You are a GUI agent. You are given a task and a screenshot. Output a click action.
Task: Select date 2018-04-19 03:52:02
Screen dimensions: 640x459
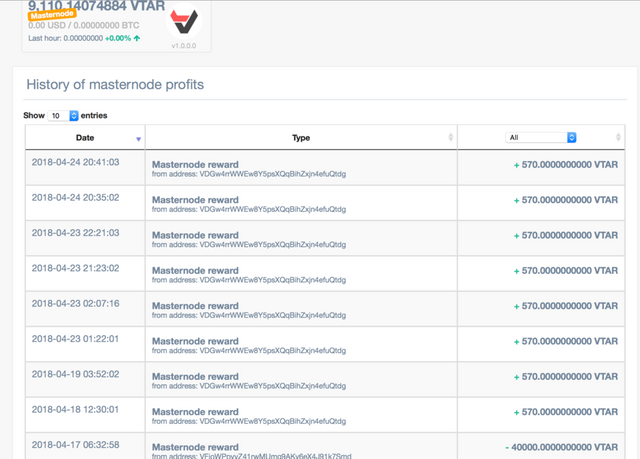pos(76,374)
